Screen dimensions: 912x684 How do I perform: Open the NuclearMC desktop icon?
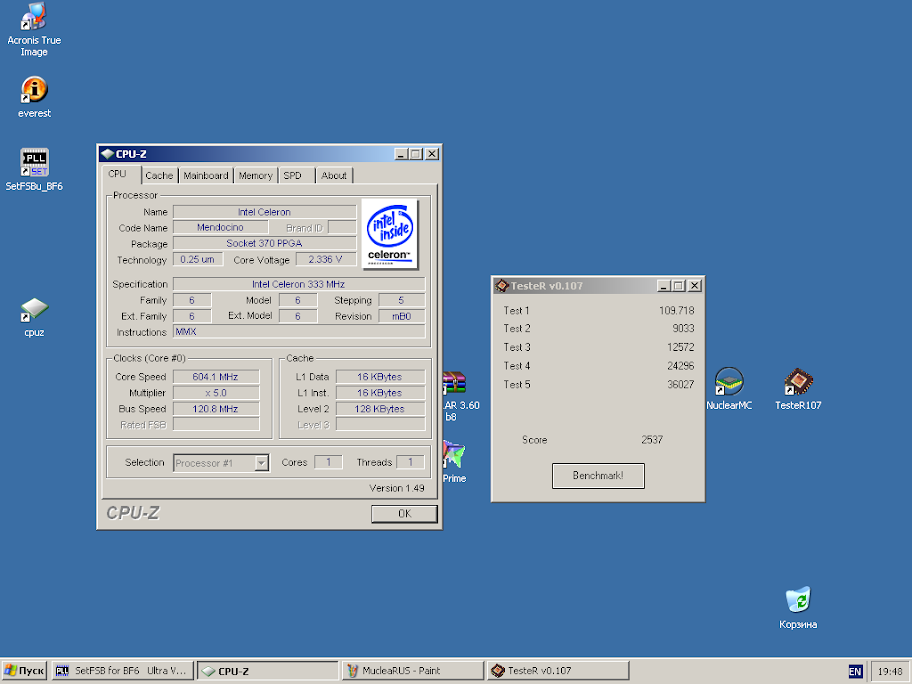(729, 389)
